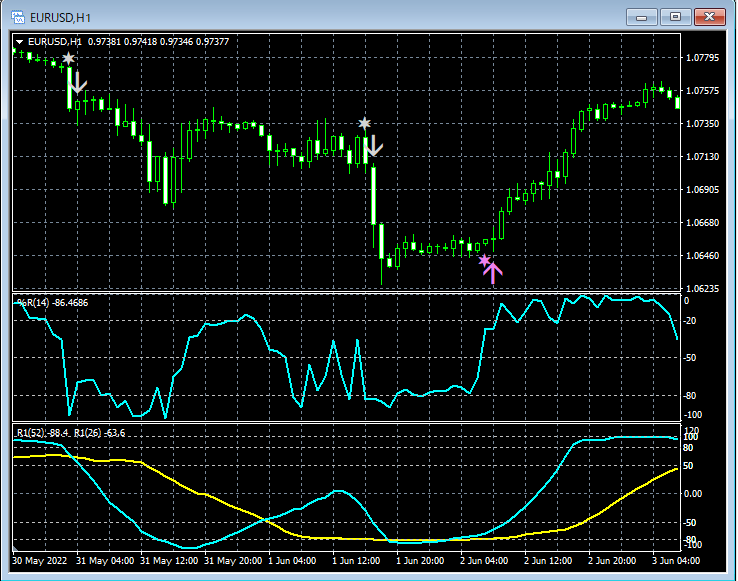This screenshot has width=738, height=581.
Task: Click the %R(14) indicator label
Action: [51, 301]
